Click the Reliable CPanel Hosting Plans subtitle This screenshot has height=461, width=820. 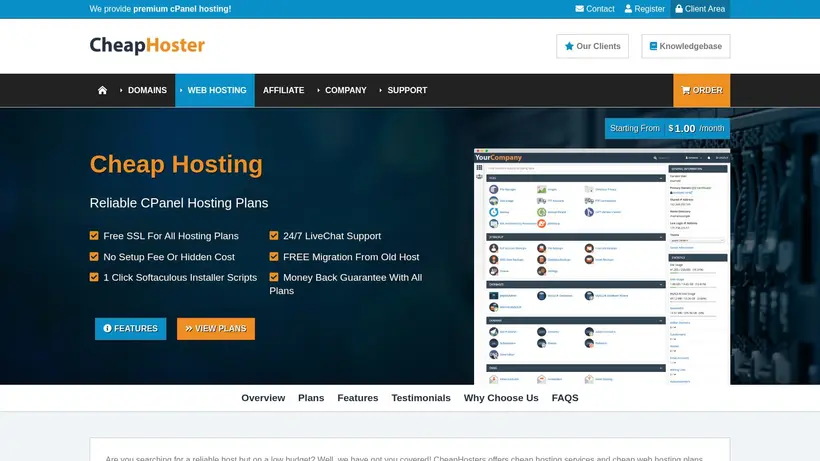click(179, 203)
